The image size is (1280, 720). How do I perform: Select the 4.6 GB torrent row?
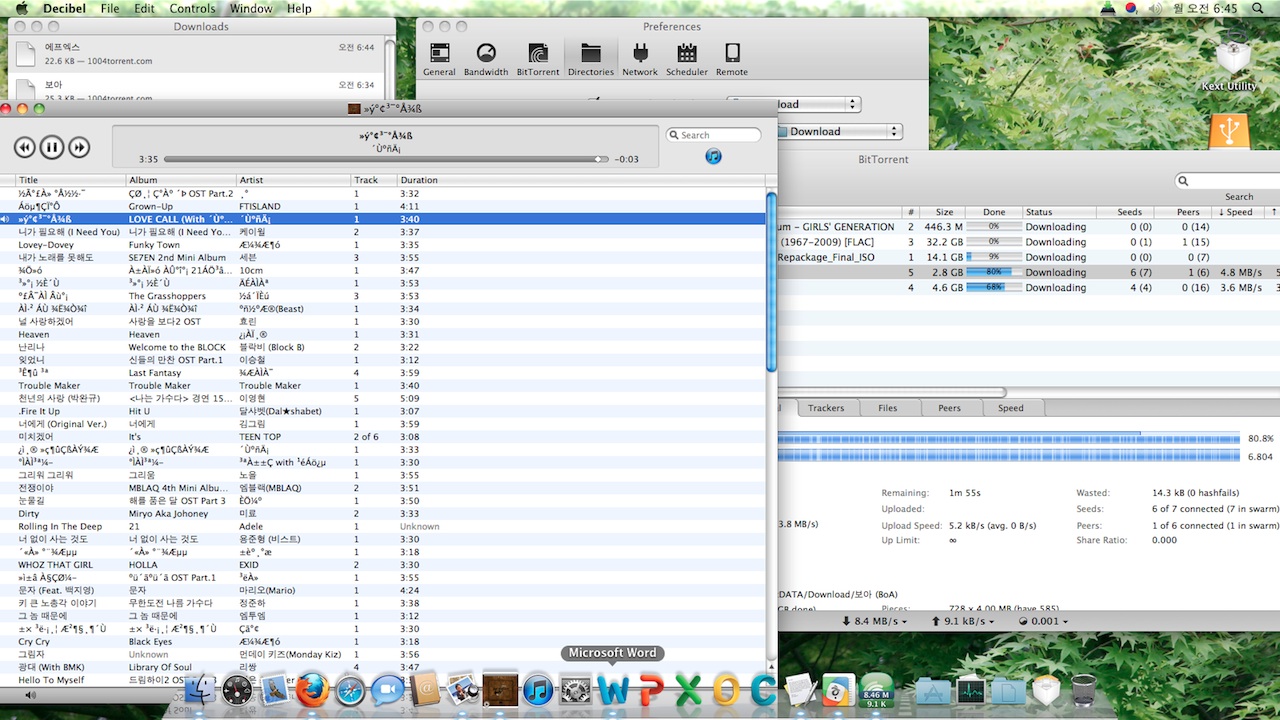click(x=1029, y=287)
